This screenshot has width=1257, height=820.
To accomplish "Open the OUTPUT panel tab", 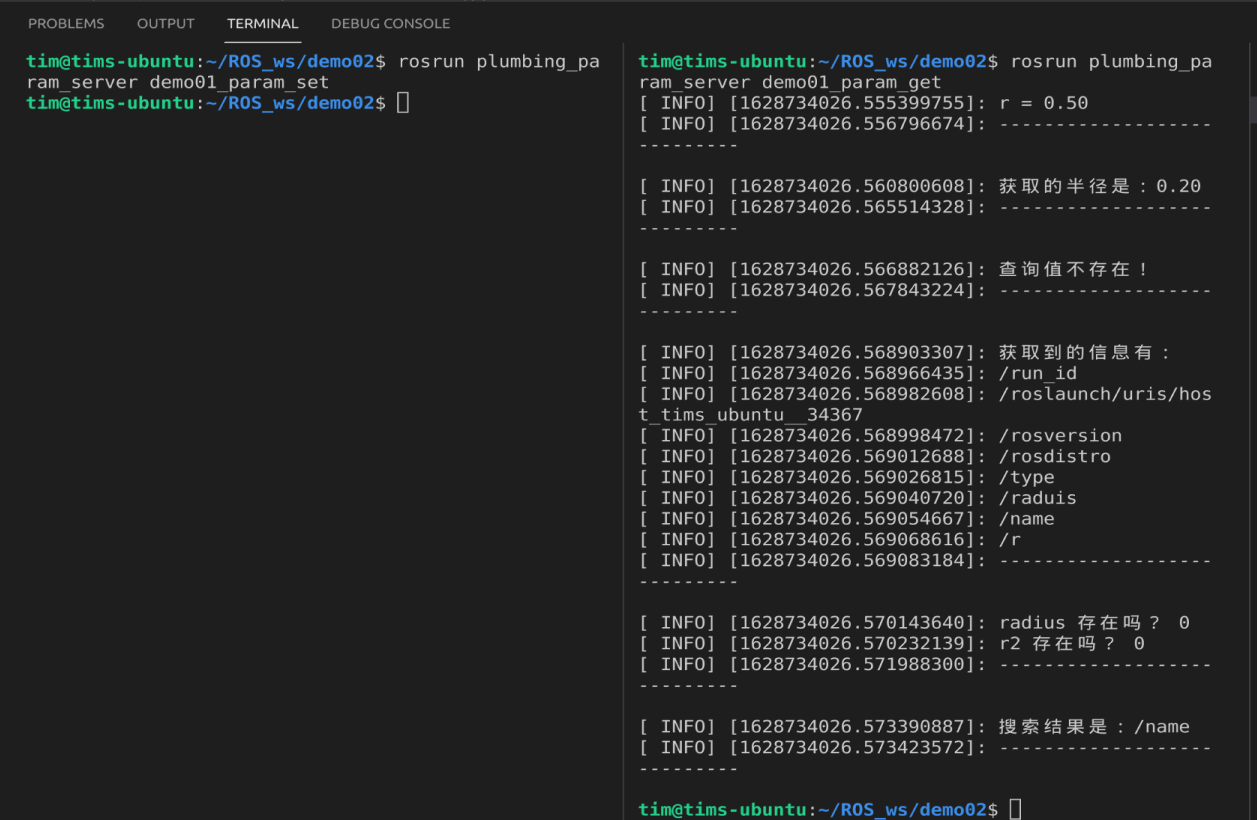I will (x=166, y=23).
